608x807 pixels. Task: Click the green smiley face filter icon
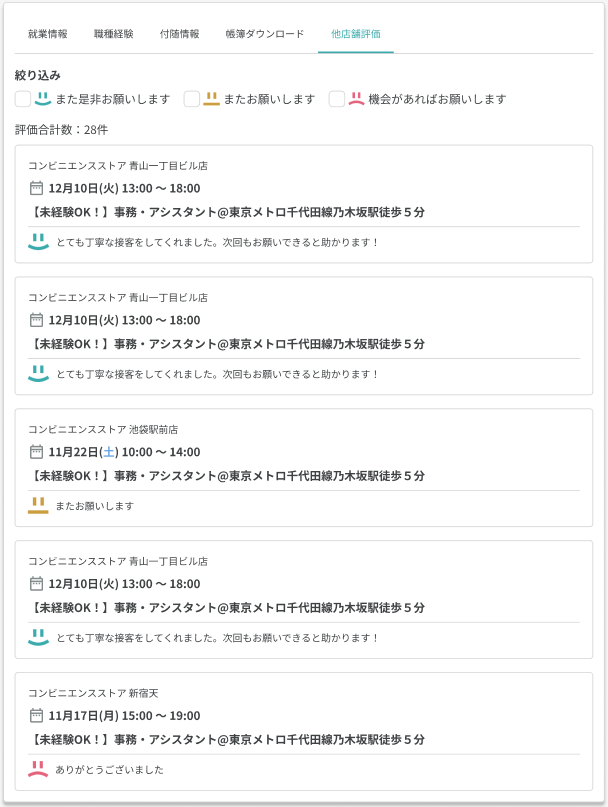click(x=42, y=99)
